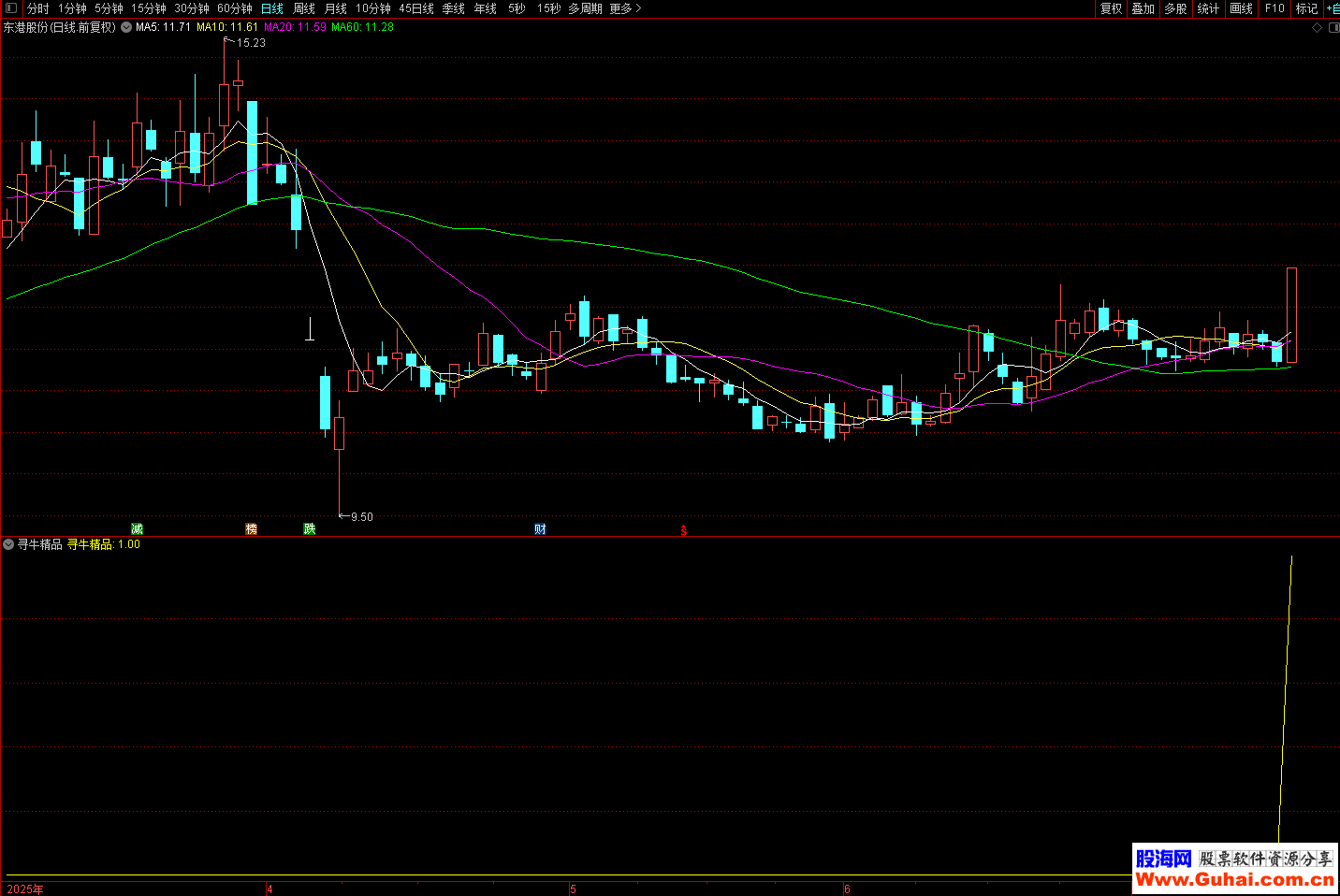The height and width of the screenshot is (896, 1340).
Task: Switch to 5秒 period
Action: click(517, 8)
